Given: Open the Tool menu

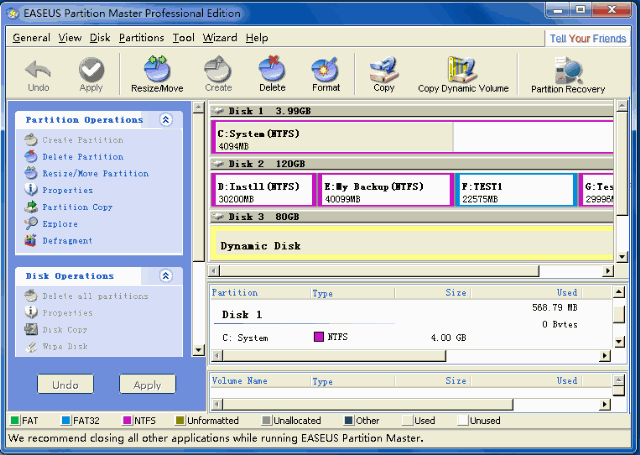Looking at the screenshot, I should point(183,38).
